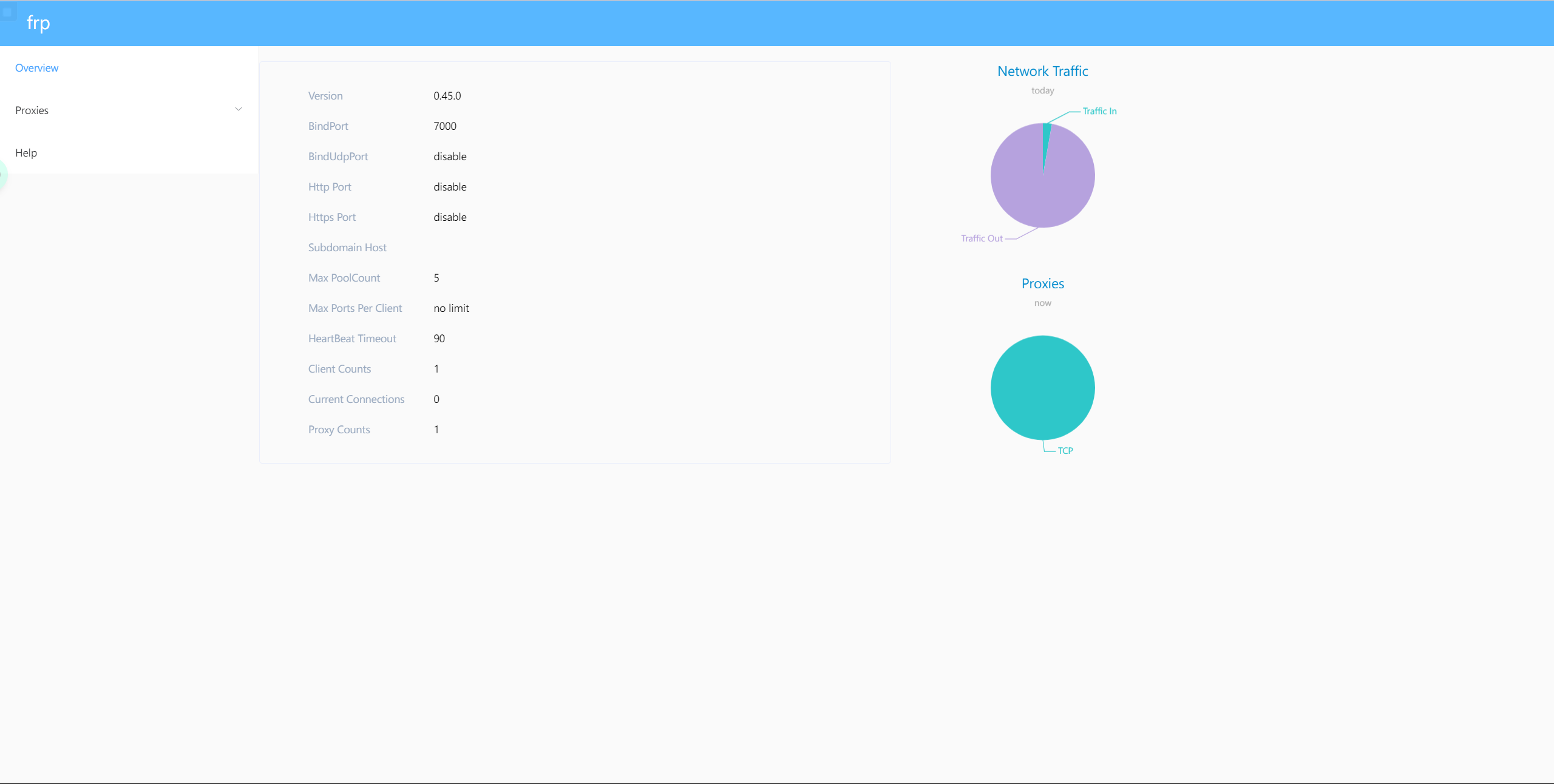
Task: Click the Max Ports Per Client label
Action: click(x=355, y=308)
